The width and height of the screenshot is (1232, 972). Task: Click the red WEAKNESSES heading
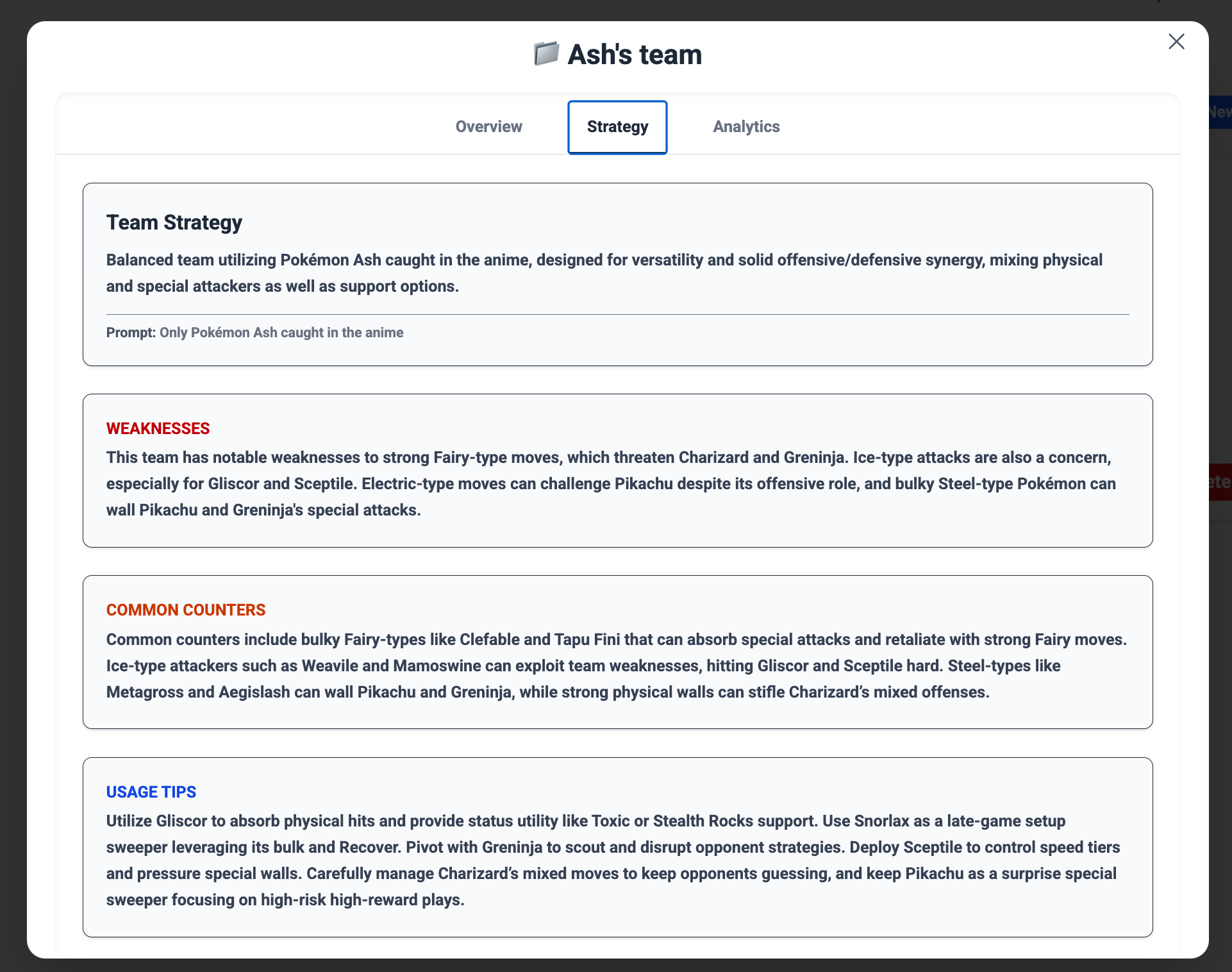coord(158,428)
